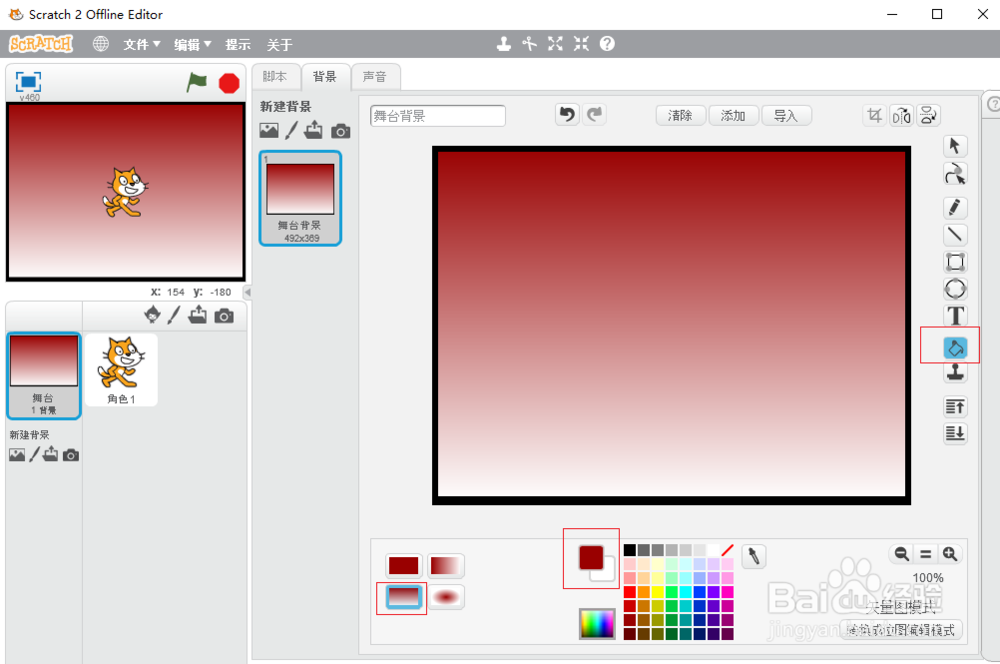Click the bring forward layer icon
Screen dimensions: 1000x664
coord(955,406)
